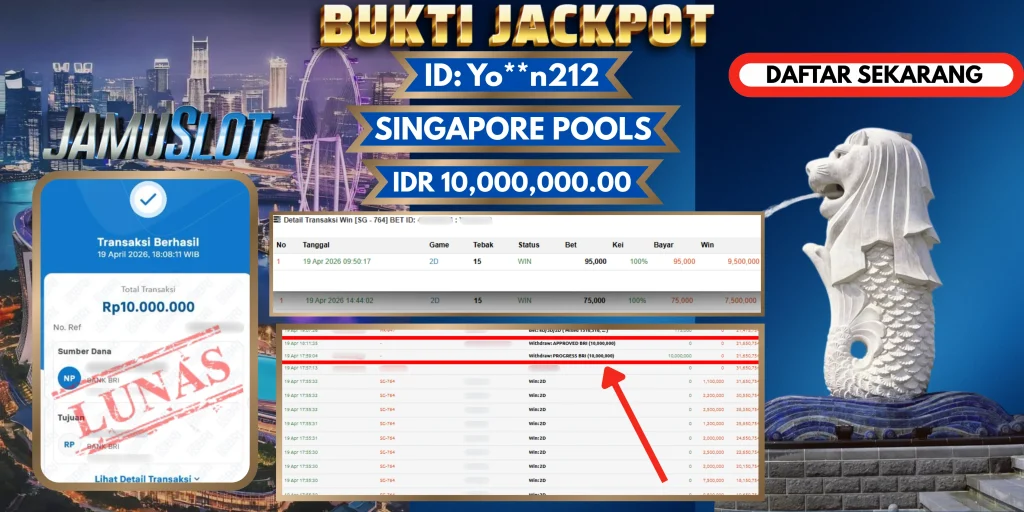Click the red arrow pointing at withdraw
Screen dimensions: 1024x512
633,426
